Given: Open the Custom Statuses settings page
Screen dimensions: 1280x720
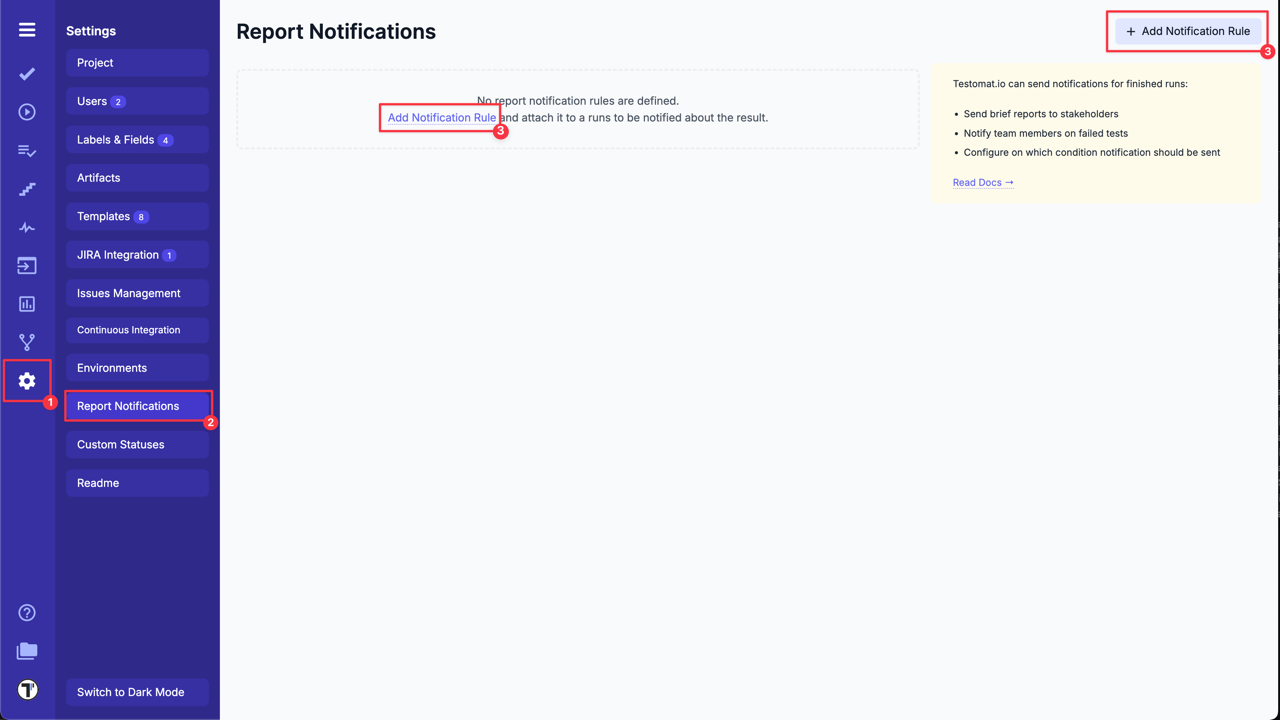Looking at the screenshot, I should tap(137, 444).
